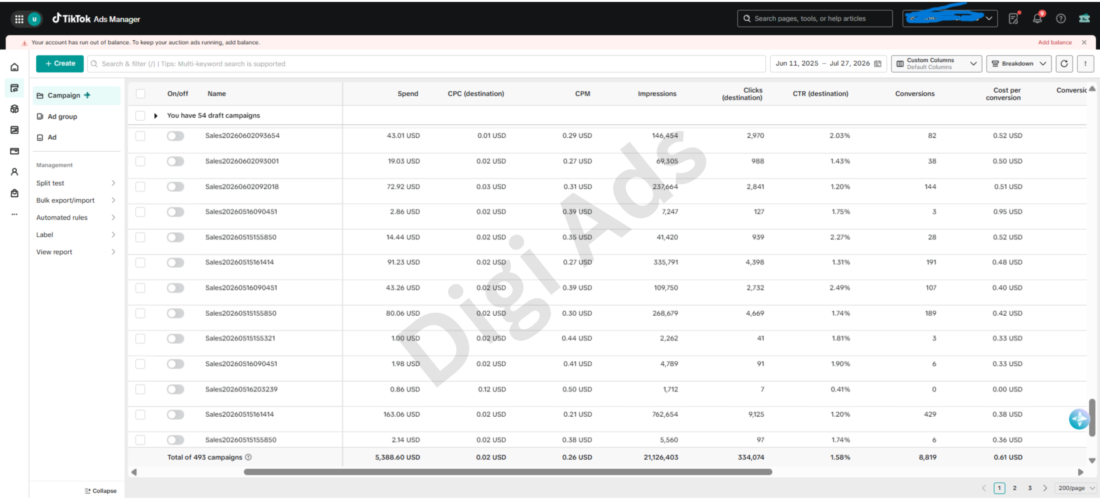Viewport: 1100px width, 500px height.
Task: Open the help question mark icon
Action: coord(1061,19)
